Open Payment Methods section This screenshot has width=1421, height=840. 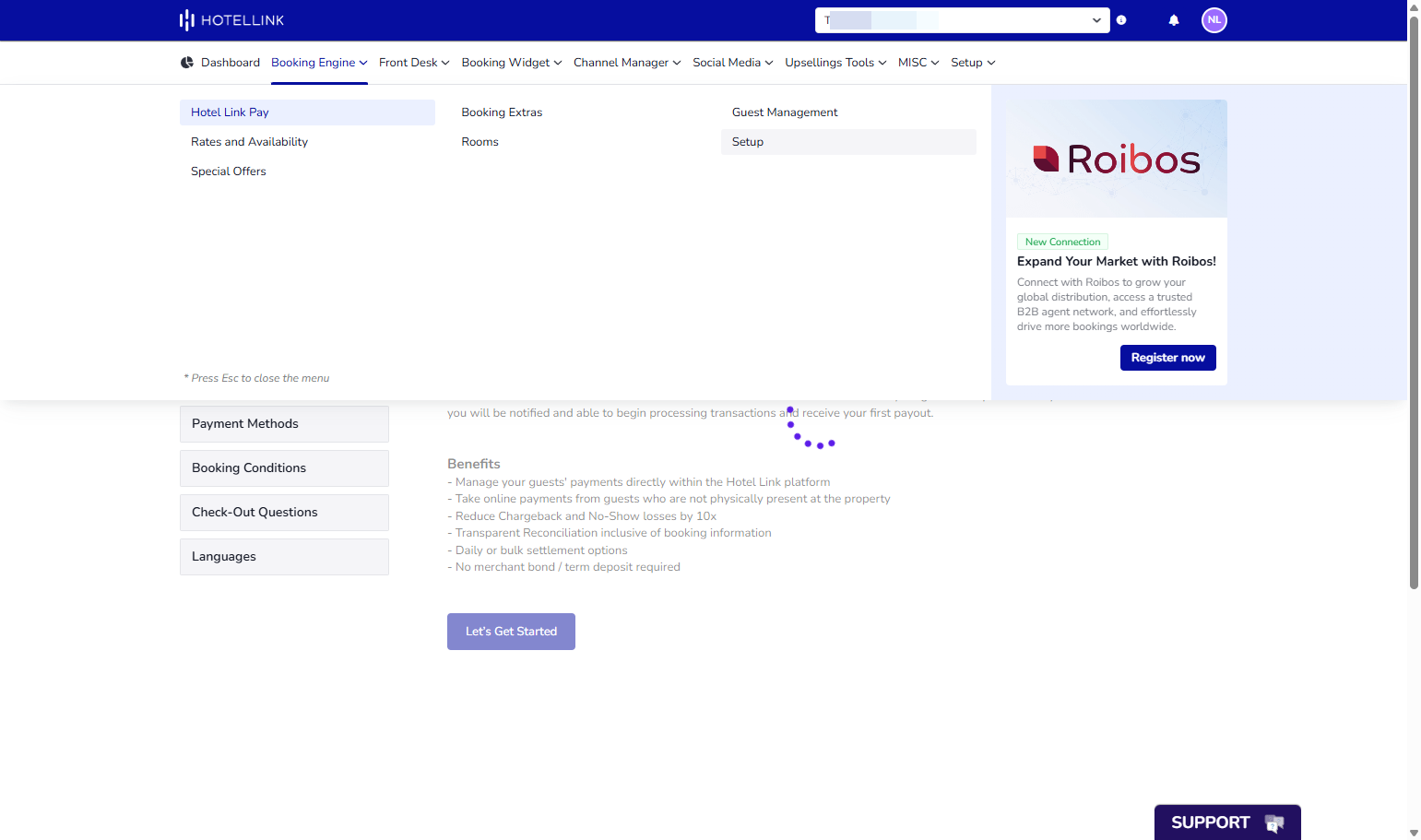pyautogui.click(x=284, y=424)
